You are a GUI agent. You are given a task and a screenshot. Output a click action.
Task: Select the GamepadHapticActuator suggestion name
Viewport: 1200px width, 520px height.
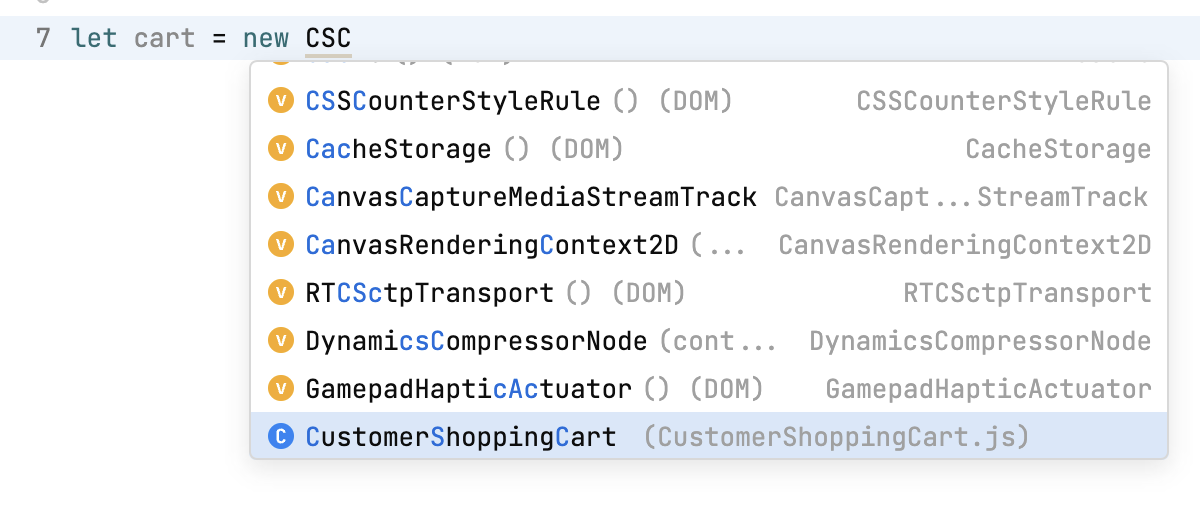click(468, 388)
